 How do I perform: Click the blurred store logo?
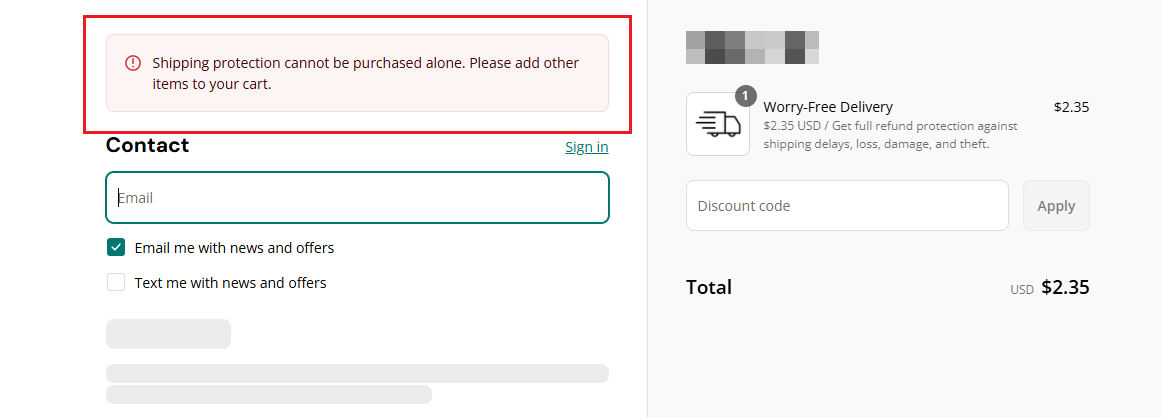coord(752,47)
